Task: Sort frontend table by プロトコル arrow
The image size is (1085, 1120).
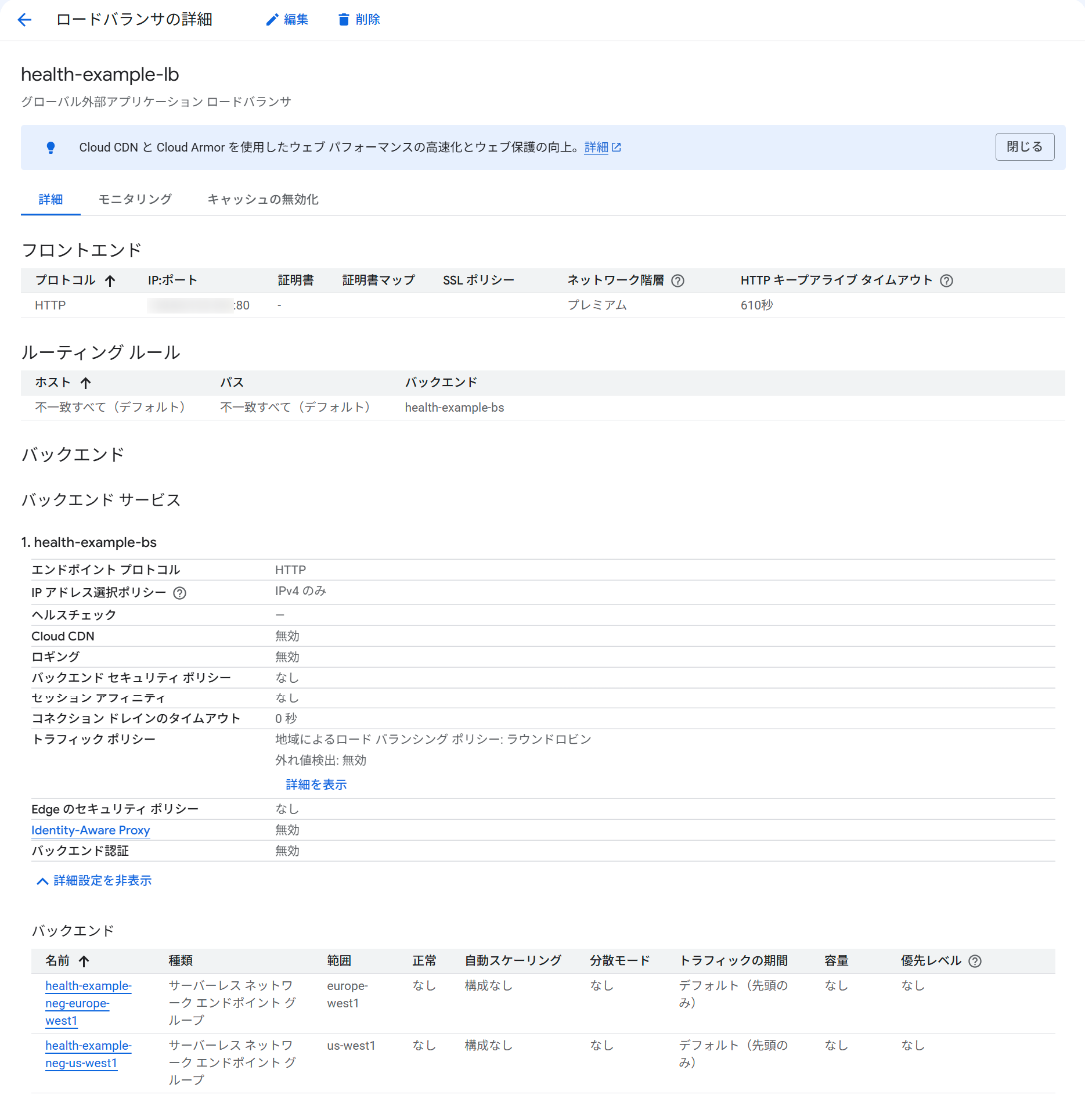Action: click(x=110, y=281)
